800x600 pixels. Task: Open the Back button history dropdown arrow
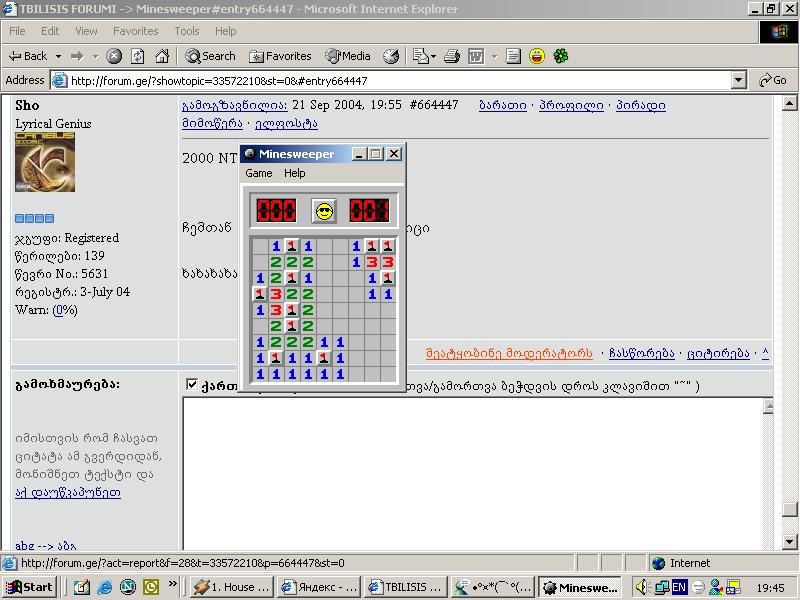pyautogui.click(x=59, y=56)
